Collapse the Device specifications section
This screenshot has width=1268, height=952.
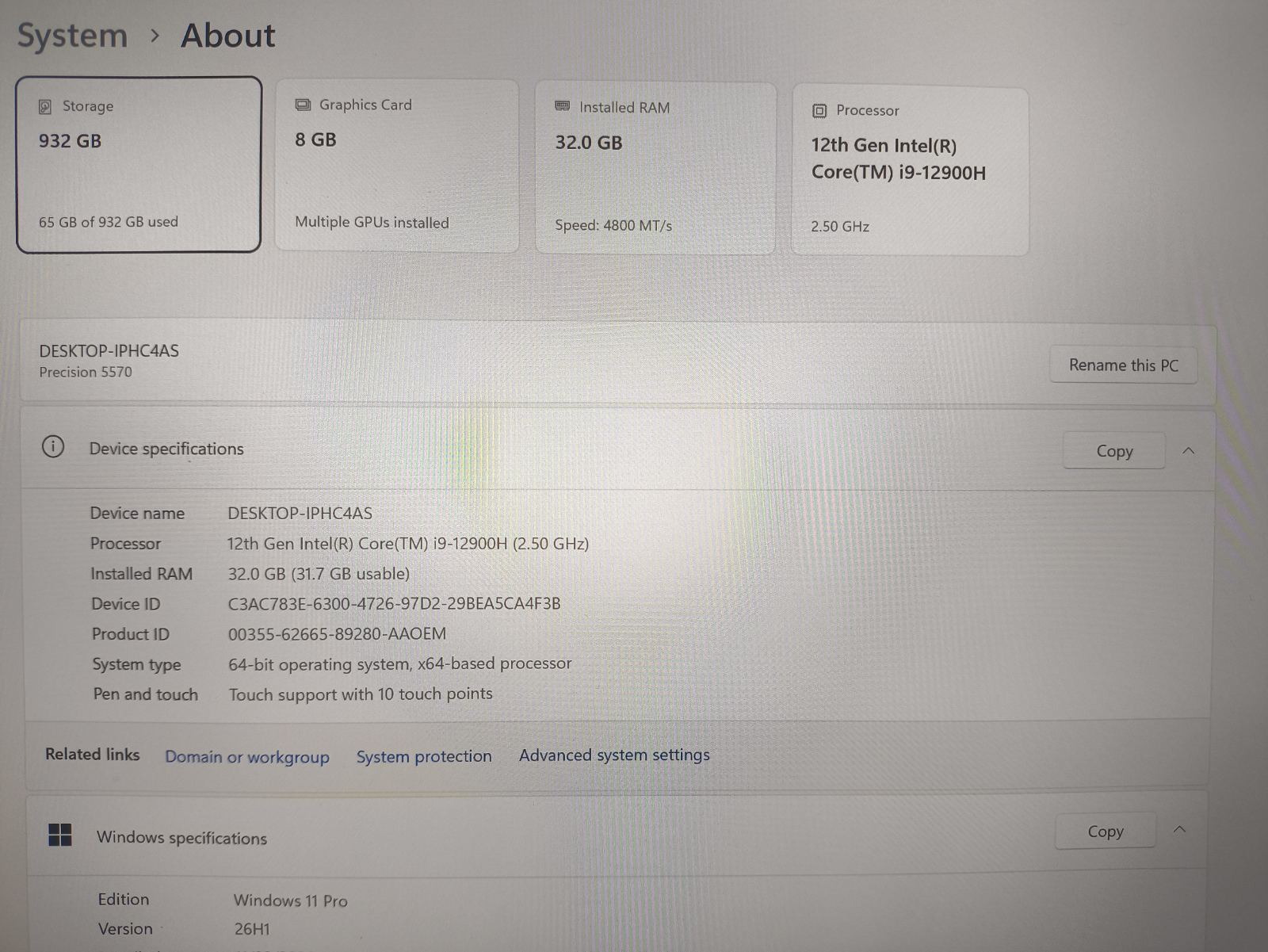point(1189,451)
